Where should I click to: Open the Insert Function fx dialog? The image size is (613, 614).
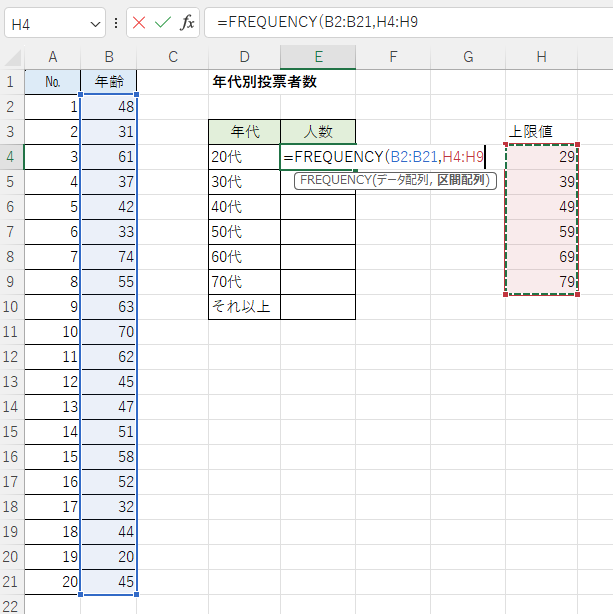tap(186, 22)
